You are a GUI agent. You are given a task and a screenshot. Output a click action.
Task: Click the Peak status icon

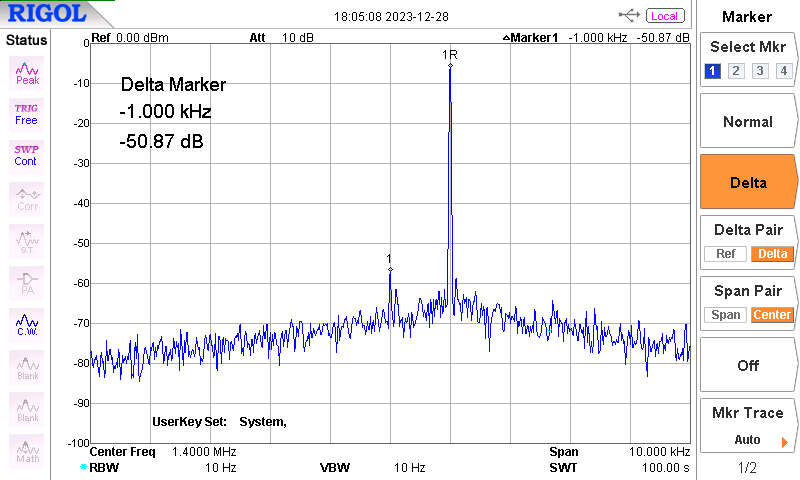(27, 73)
